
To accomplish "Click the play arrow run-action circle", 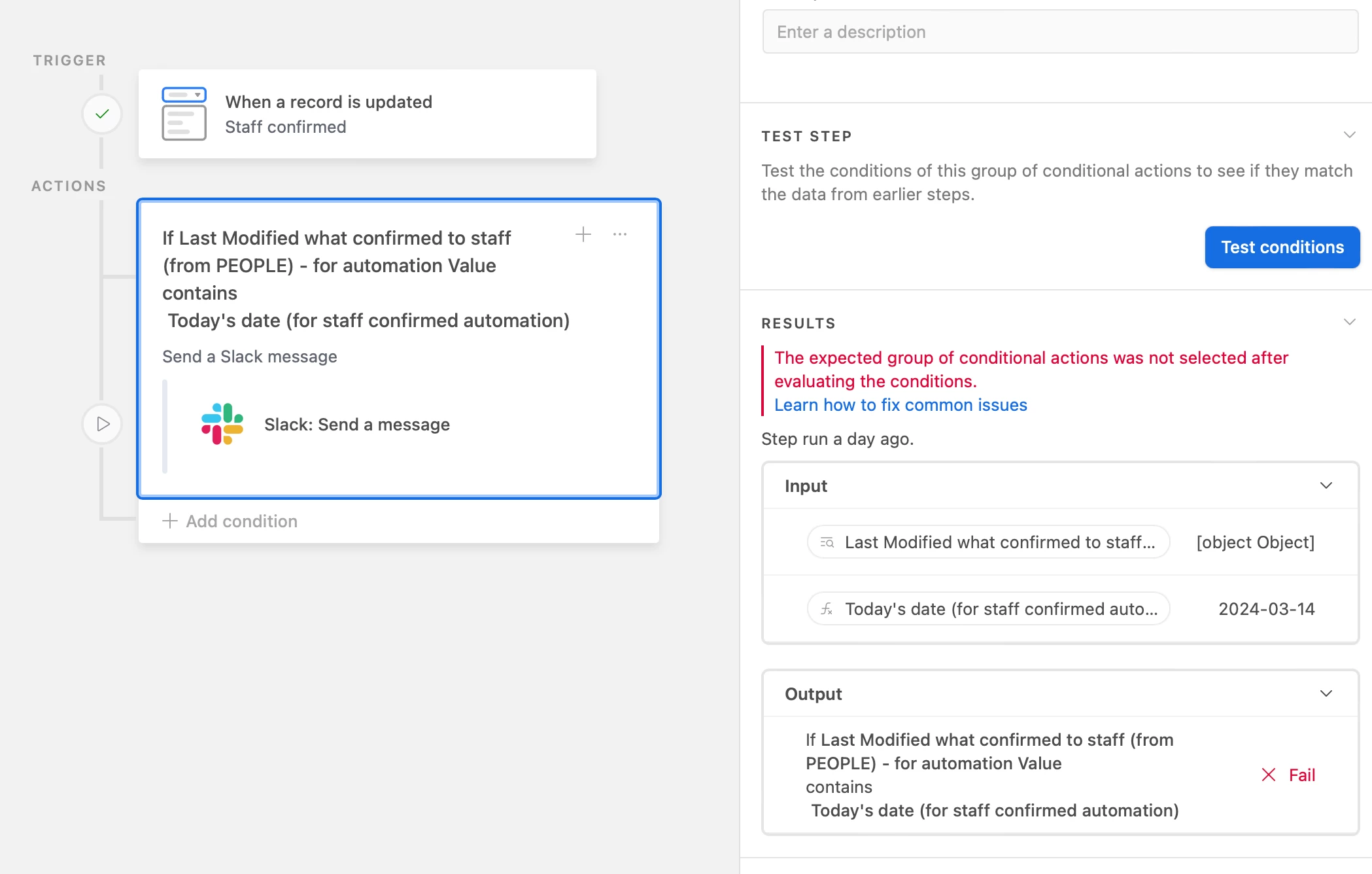I will pyautogui.click(x=102, y=424).
